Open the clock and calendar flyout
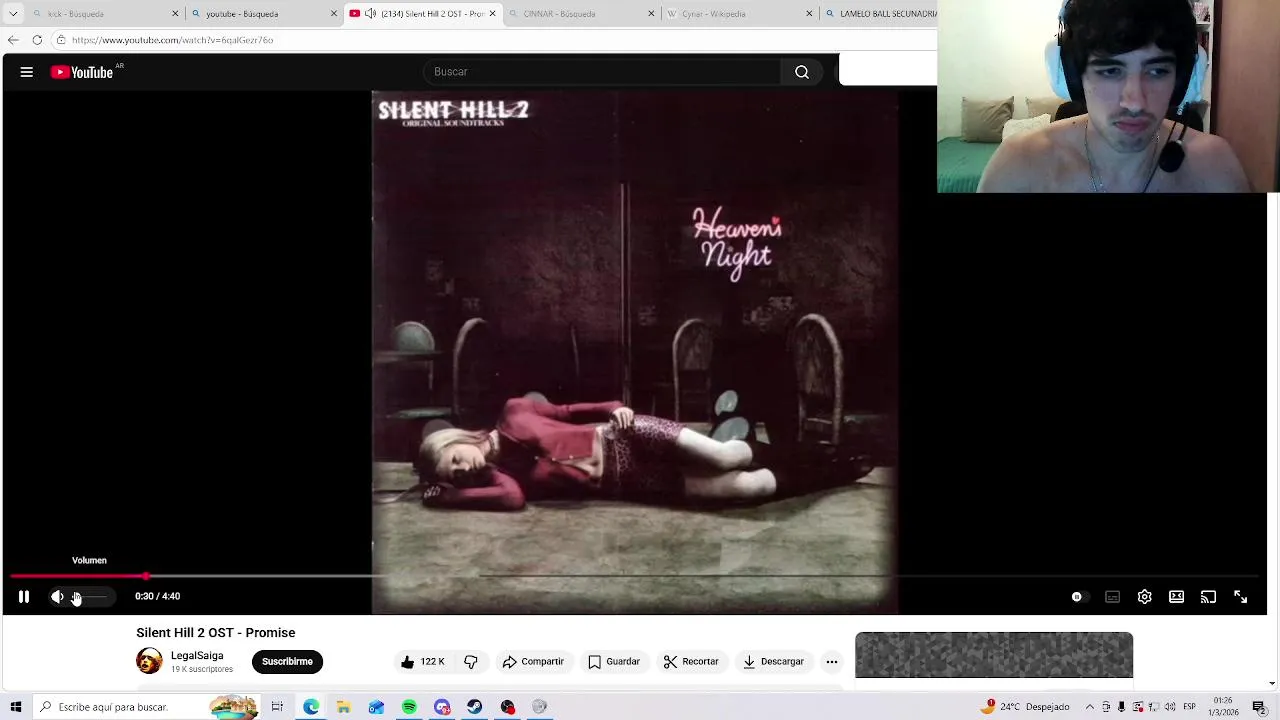This screenshot has width=1280, height=720. click(x=1224, y=707)
